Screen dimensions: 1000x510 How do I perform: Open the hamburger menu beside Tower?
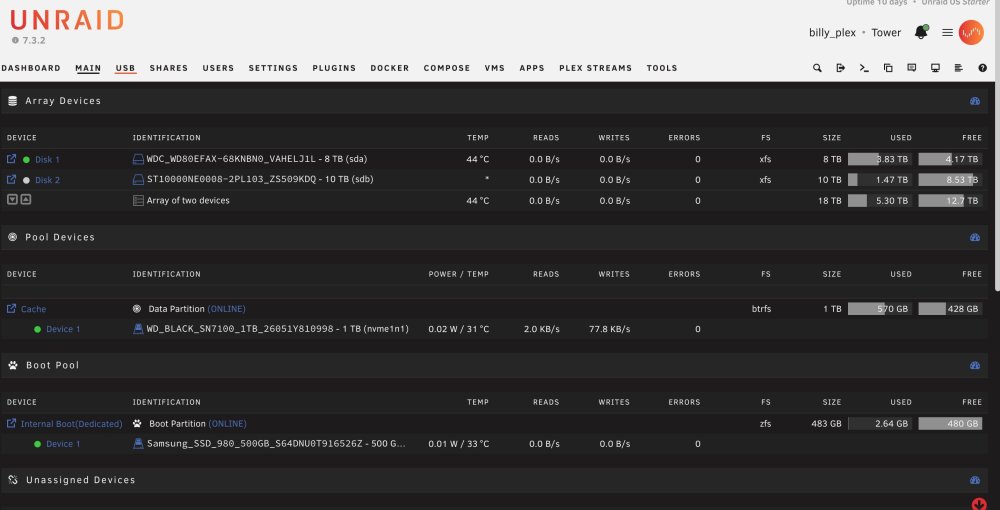(x=948, y=33)
